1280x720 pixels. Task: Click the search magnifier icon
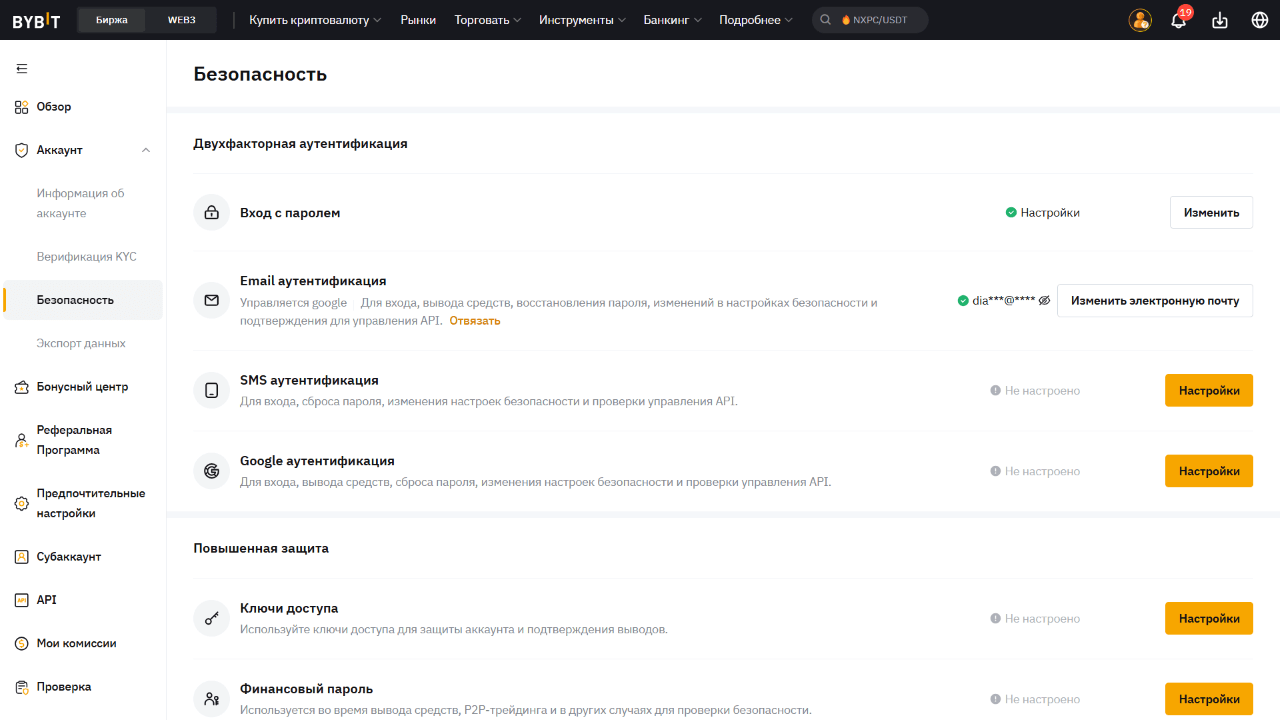(x=826, y=20)
